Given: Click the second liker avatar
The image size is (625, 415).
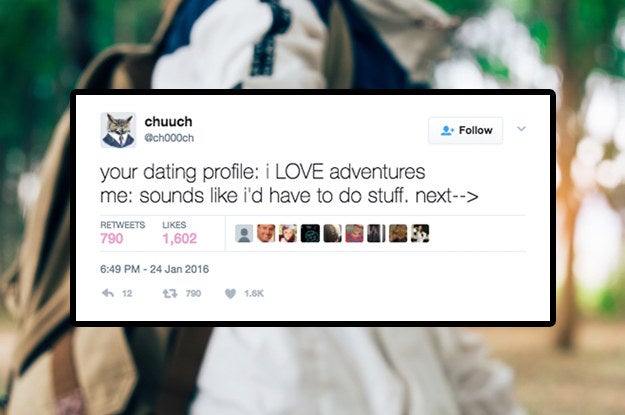Looking at the screenshot, I should point(266,233).
